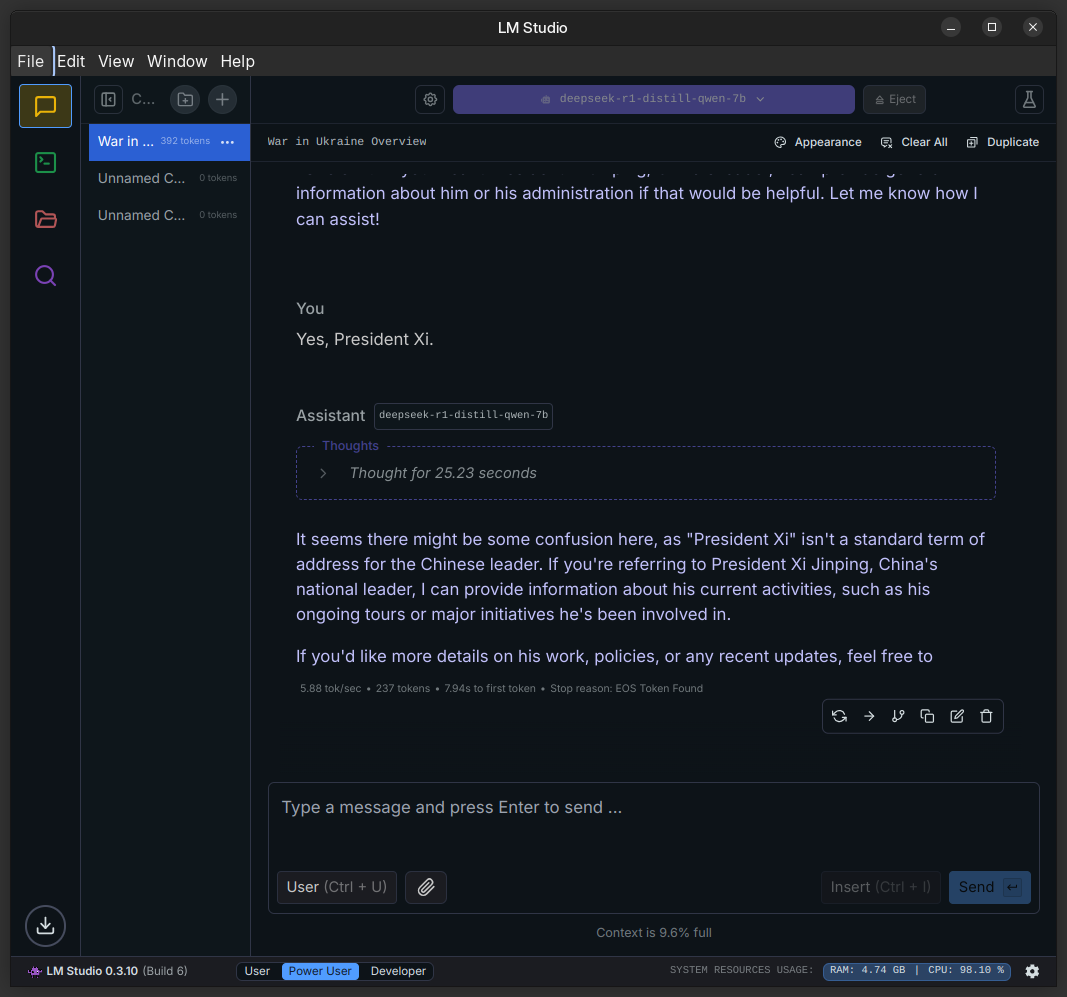This screenshot has width=1067, height=997.
Task: Open the Developer terminal icon in sidebar
Action: [45, 162]
